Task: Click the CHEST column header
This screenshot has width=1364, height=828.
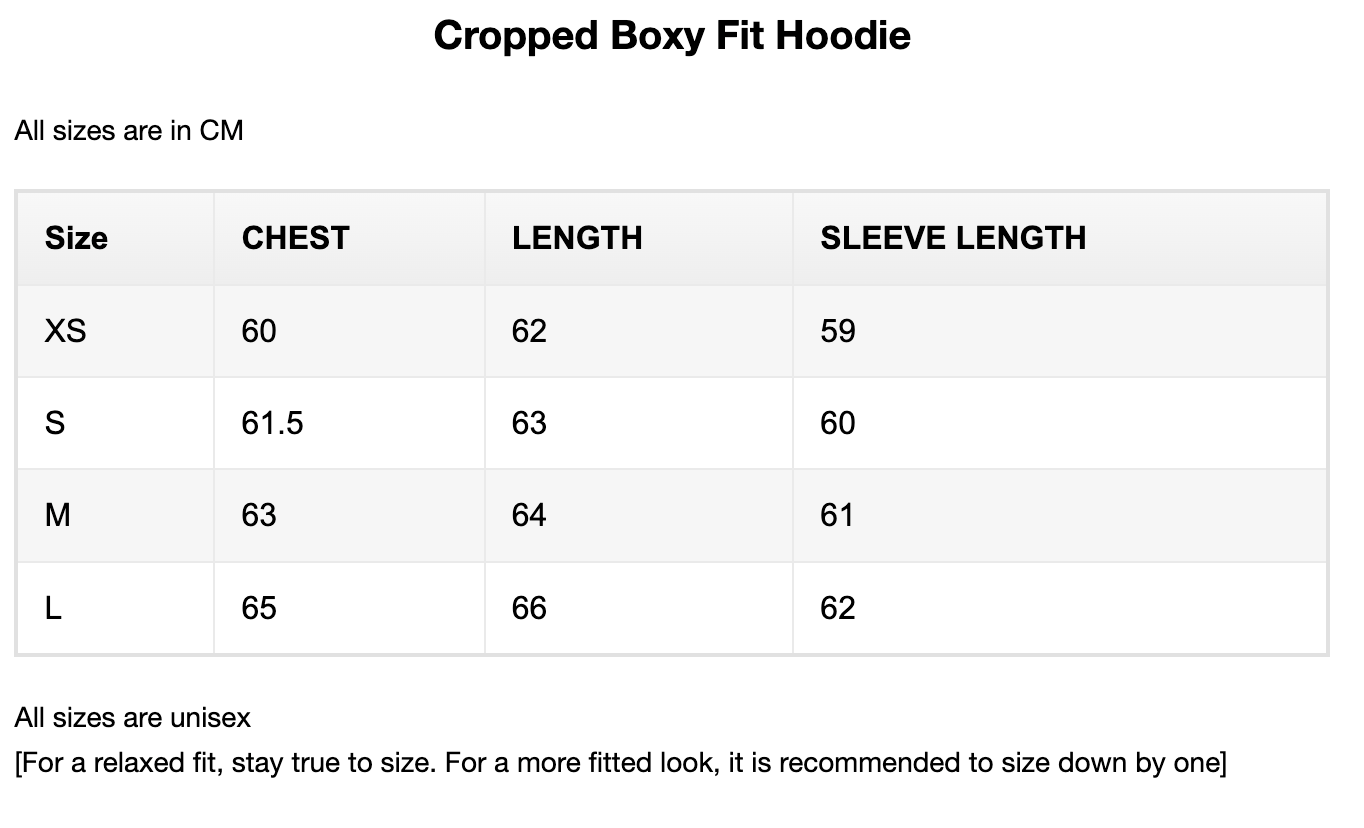Action: (296, 238)
